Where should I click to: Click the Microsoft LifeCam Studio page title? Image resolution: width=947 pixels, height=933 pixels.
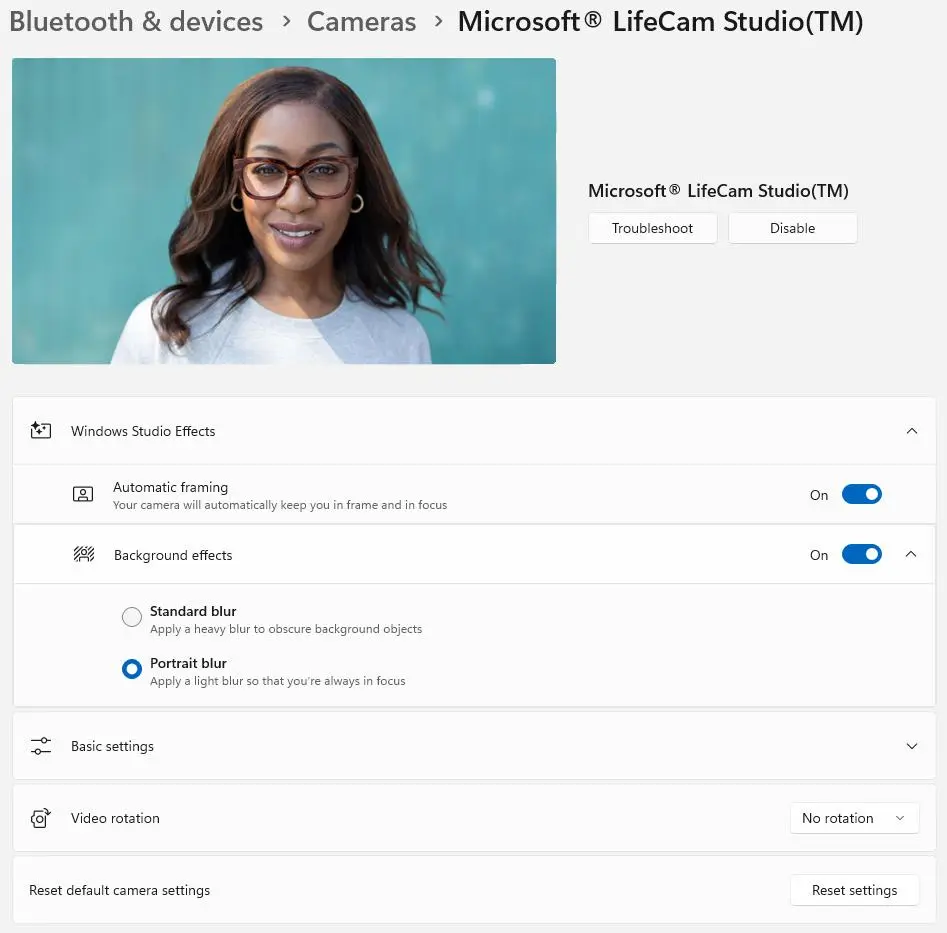pos(660,22)
